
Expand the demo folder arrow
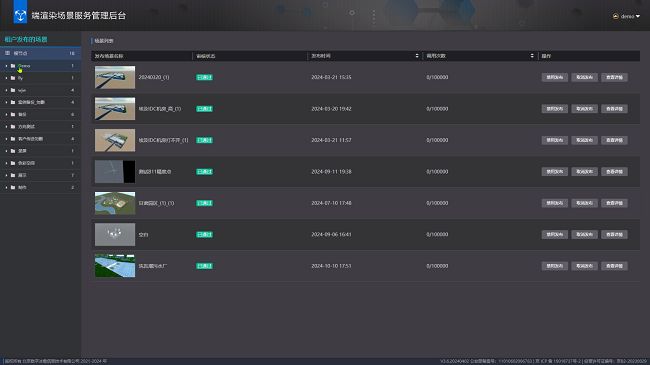[6, 66]
